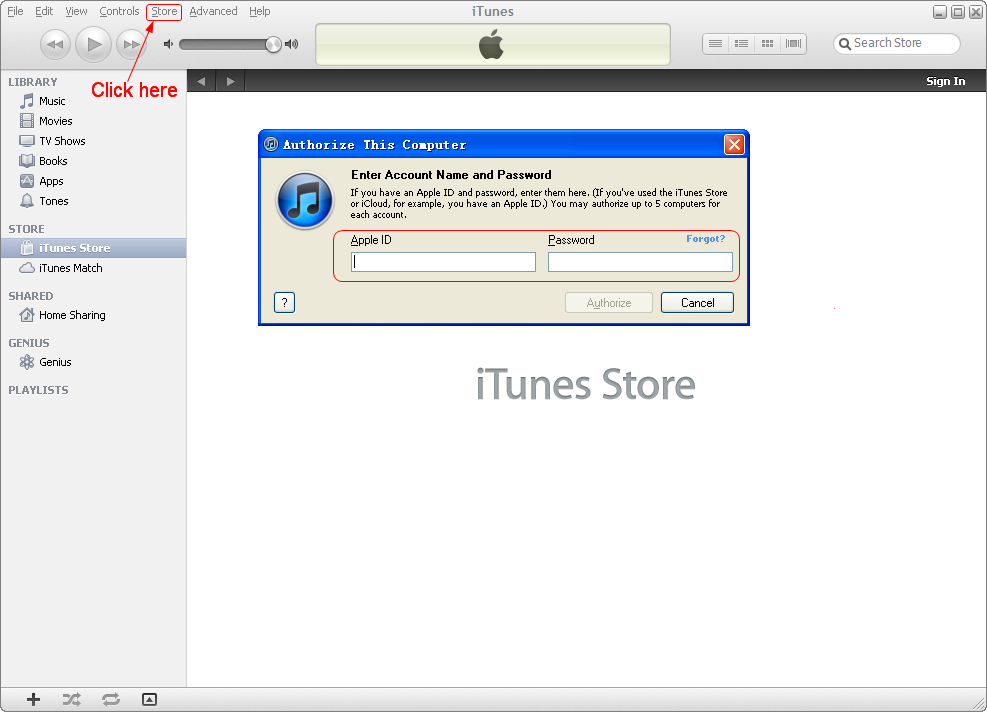Click the PLAYLISTS section header
987x712 pixels.
[x=38, y=390]
